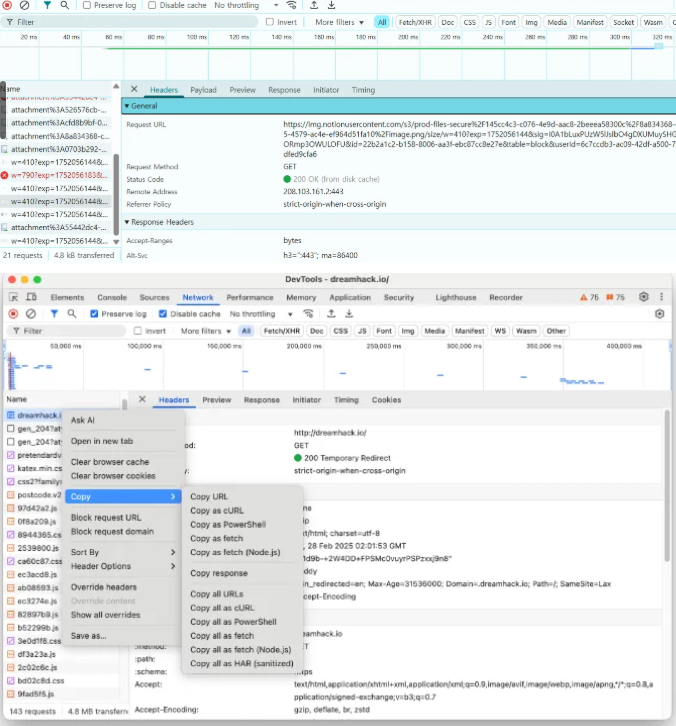Screen dimensions: 676x726
Task: Click the Filter input in upper panel
Action: [129, 22]
